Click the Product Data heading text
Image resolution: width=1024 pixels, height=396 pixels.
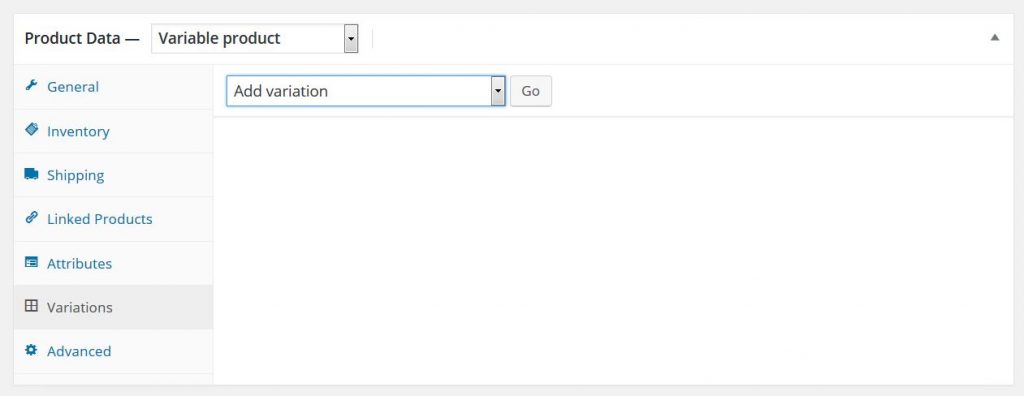72,39
